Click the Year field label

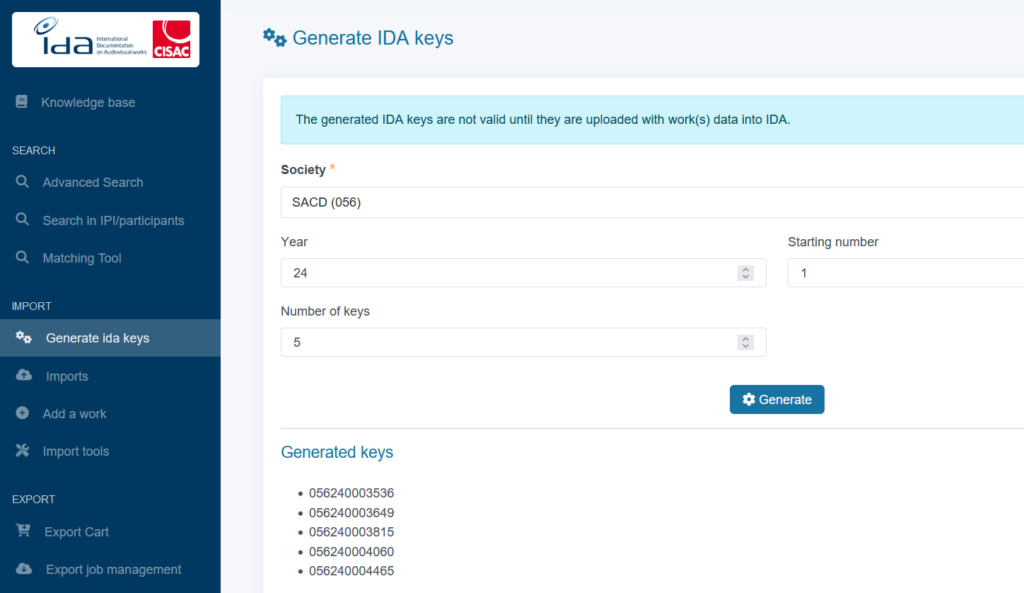pos(294,242)
